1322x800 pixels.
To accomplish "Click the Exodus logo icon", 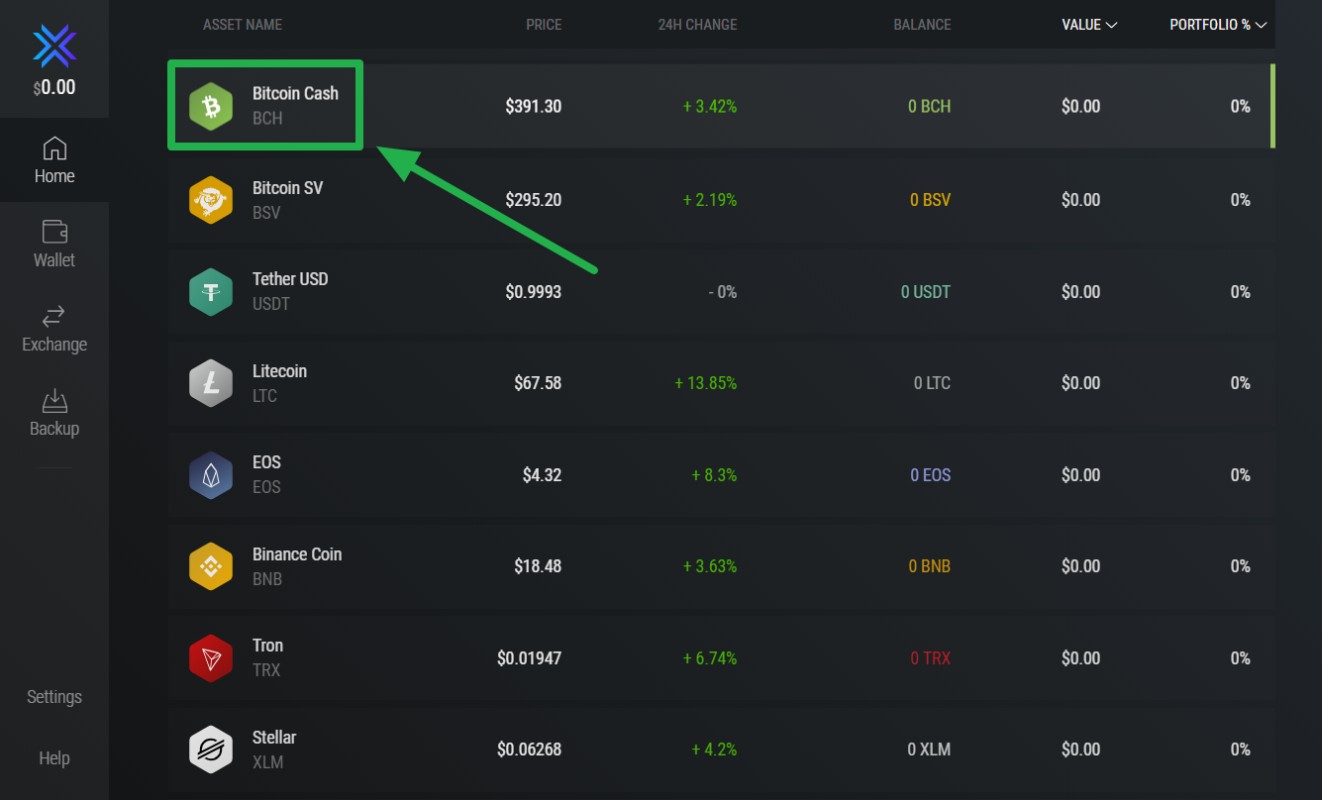I will [x=54, y=46].
